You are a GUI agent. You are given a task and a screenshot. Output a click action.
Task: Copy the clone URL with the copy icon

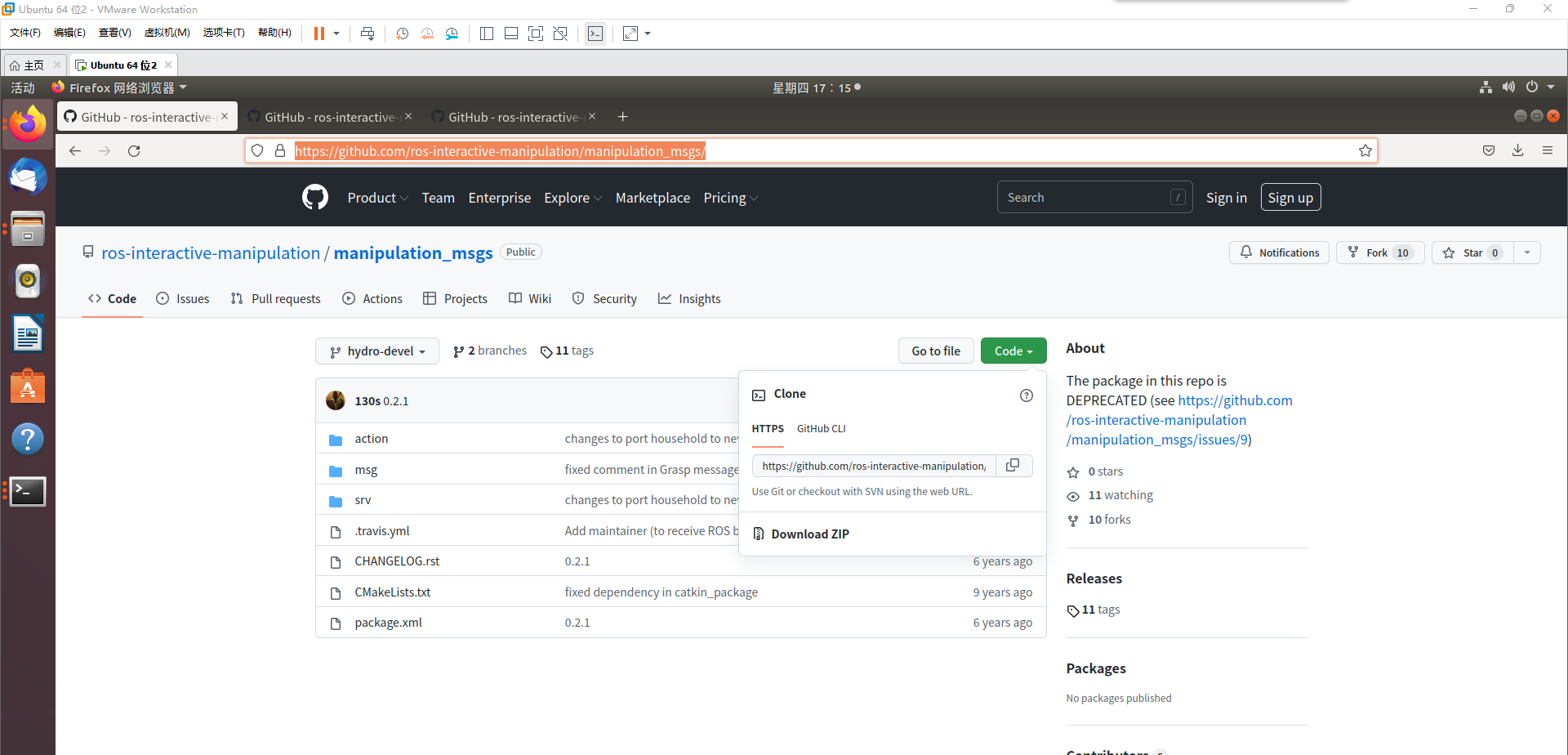1013,465
